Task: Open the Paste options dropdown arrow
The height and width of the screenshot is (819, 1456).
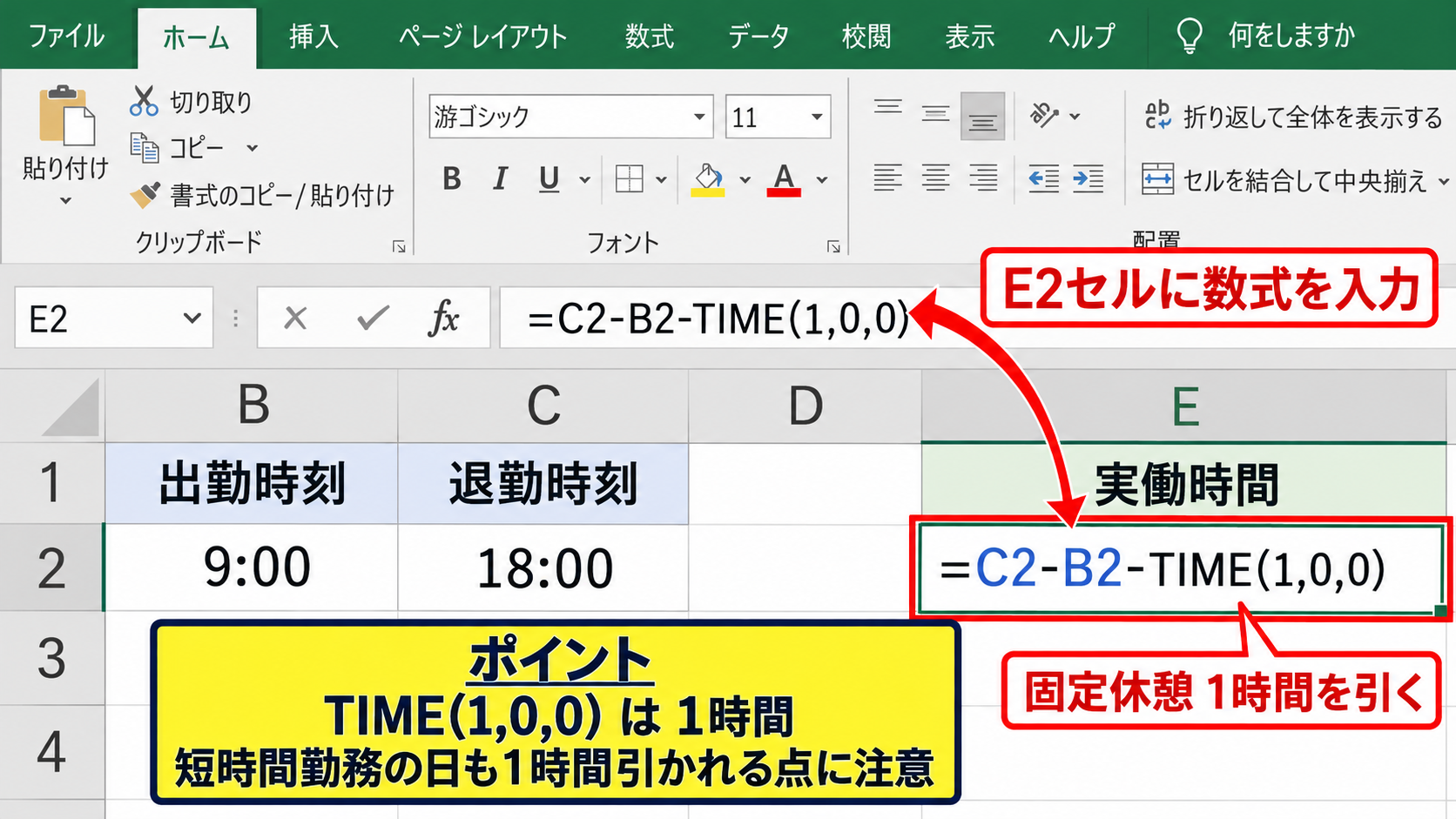Action: 65,201
